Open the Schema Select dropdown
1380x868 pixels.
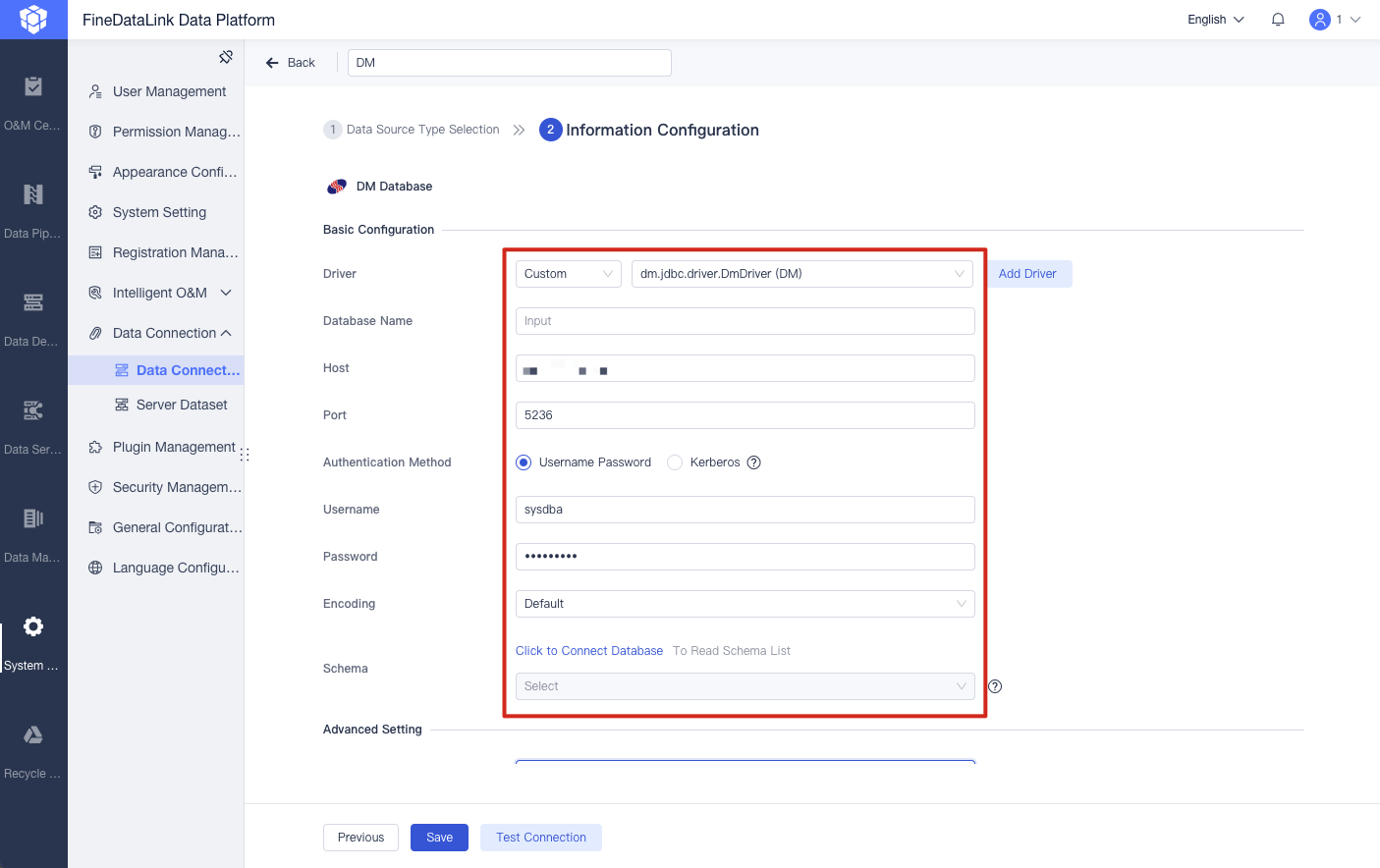(745, 686)
